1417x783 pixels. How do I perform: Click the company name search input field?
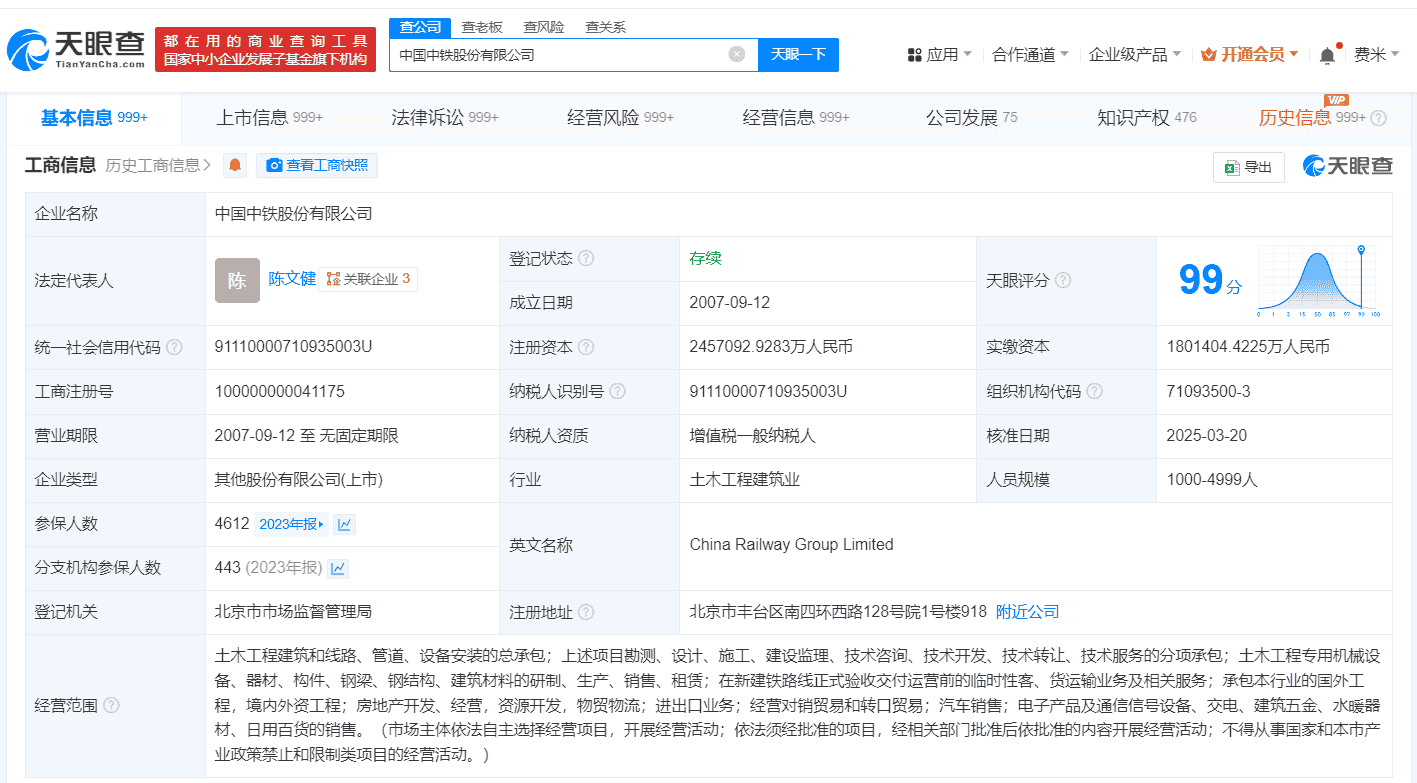tap(560, 55)
